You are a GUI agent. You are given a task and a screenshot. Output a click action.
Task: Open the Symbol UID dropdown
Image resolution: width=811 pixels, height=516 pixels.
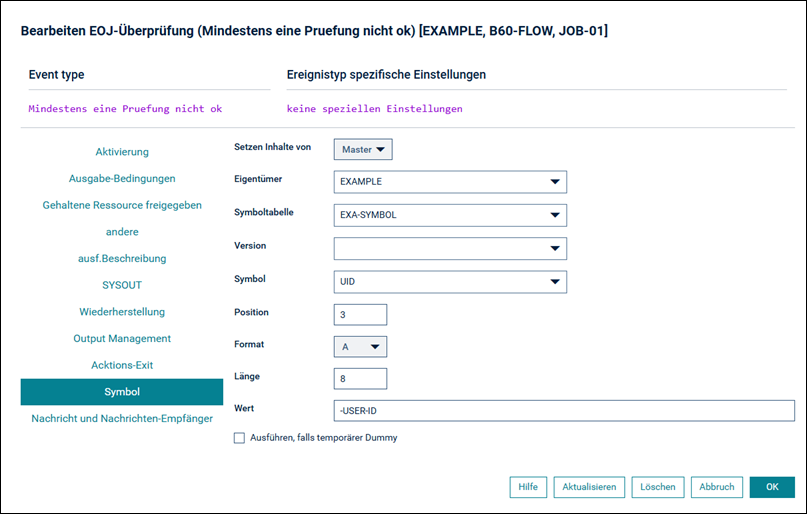(x=450, y=282)
